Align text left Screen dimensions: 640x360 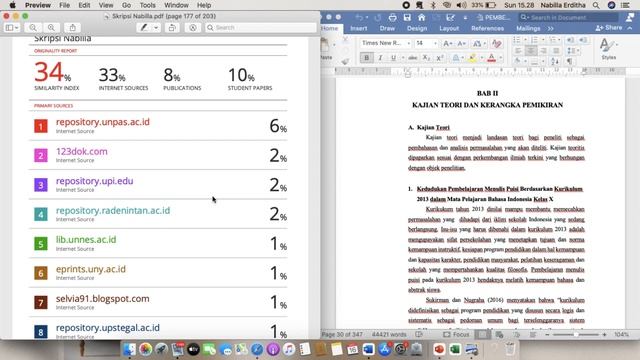518,51
